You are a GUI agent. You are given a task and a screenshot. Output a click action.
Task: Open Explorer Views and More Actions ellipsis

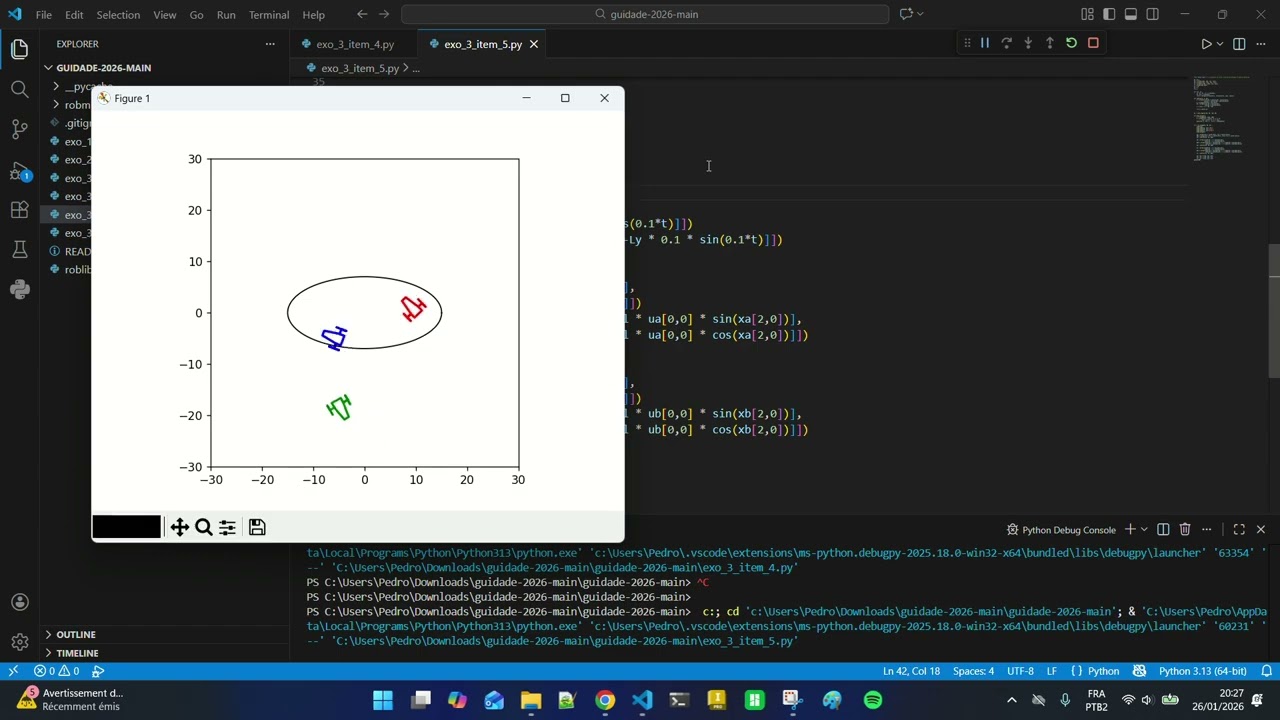click(269, 44)
